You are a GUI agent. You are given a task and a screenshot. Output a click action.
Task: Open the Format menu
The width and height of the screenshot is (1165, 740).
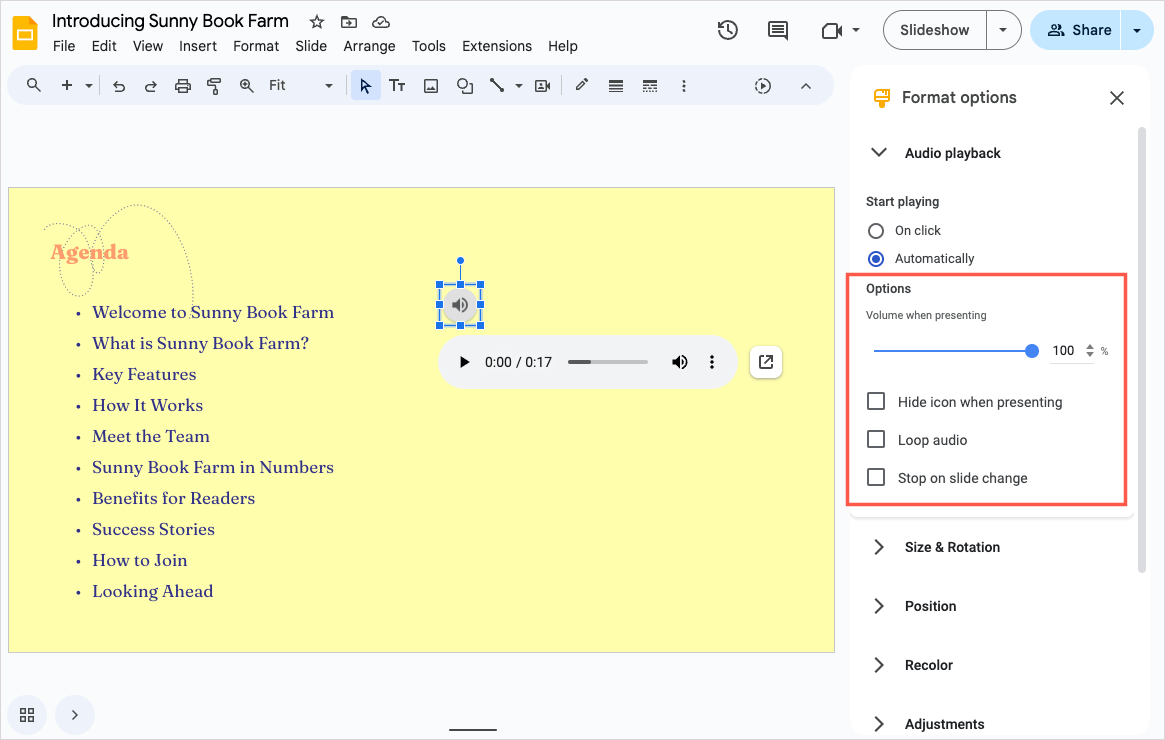click(256, 46)
